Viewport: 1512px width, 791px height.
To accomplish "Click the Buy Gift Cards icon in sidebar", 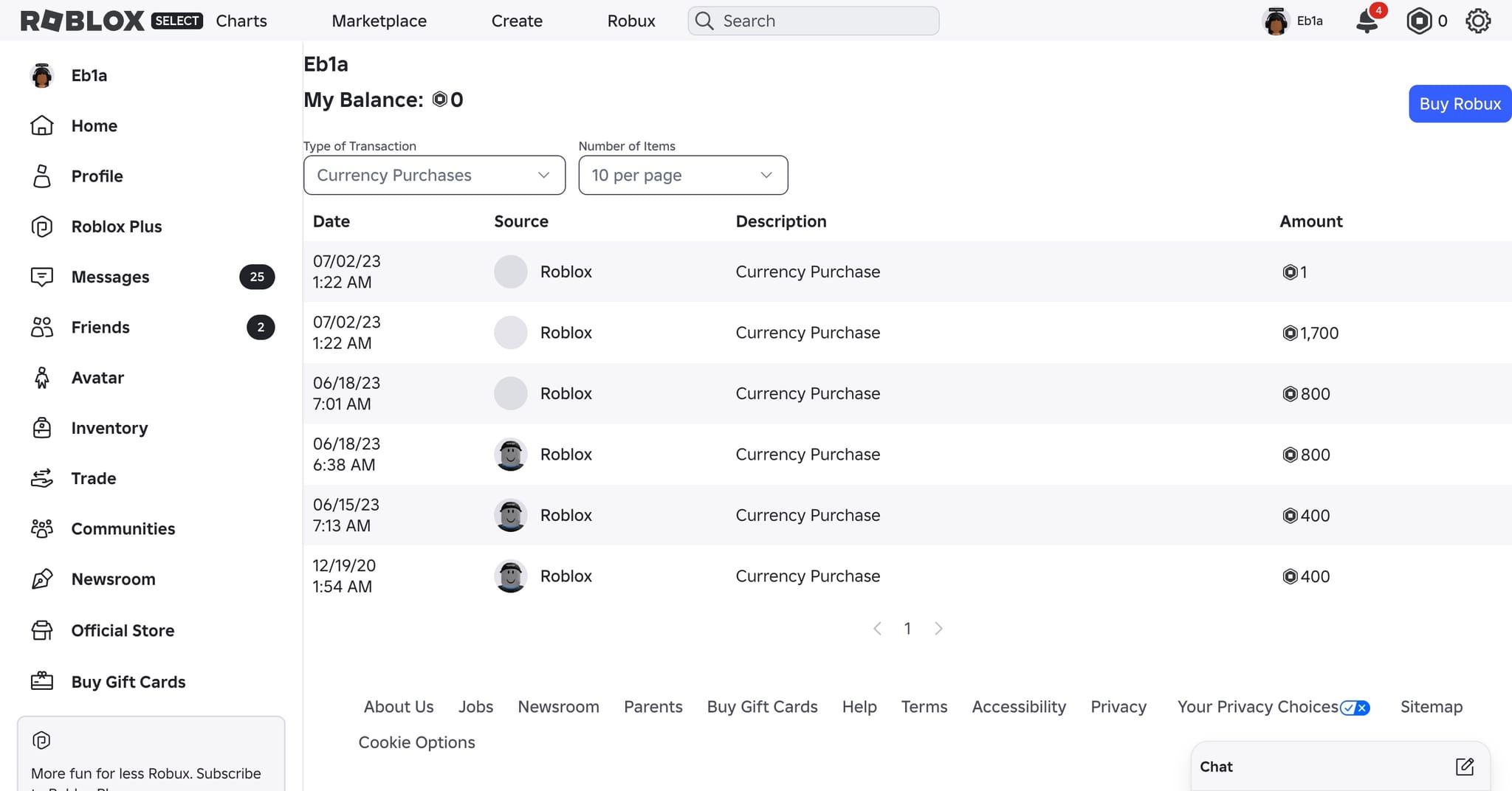I will coord(42,681).
